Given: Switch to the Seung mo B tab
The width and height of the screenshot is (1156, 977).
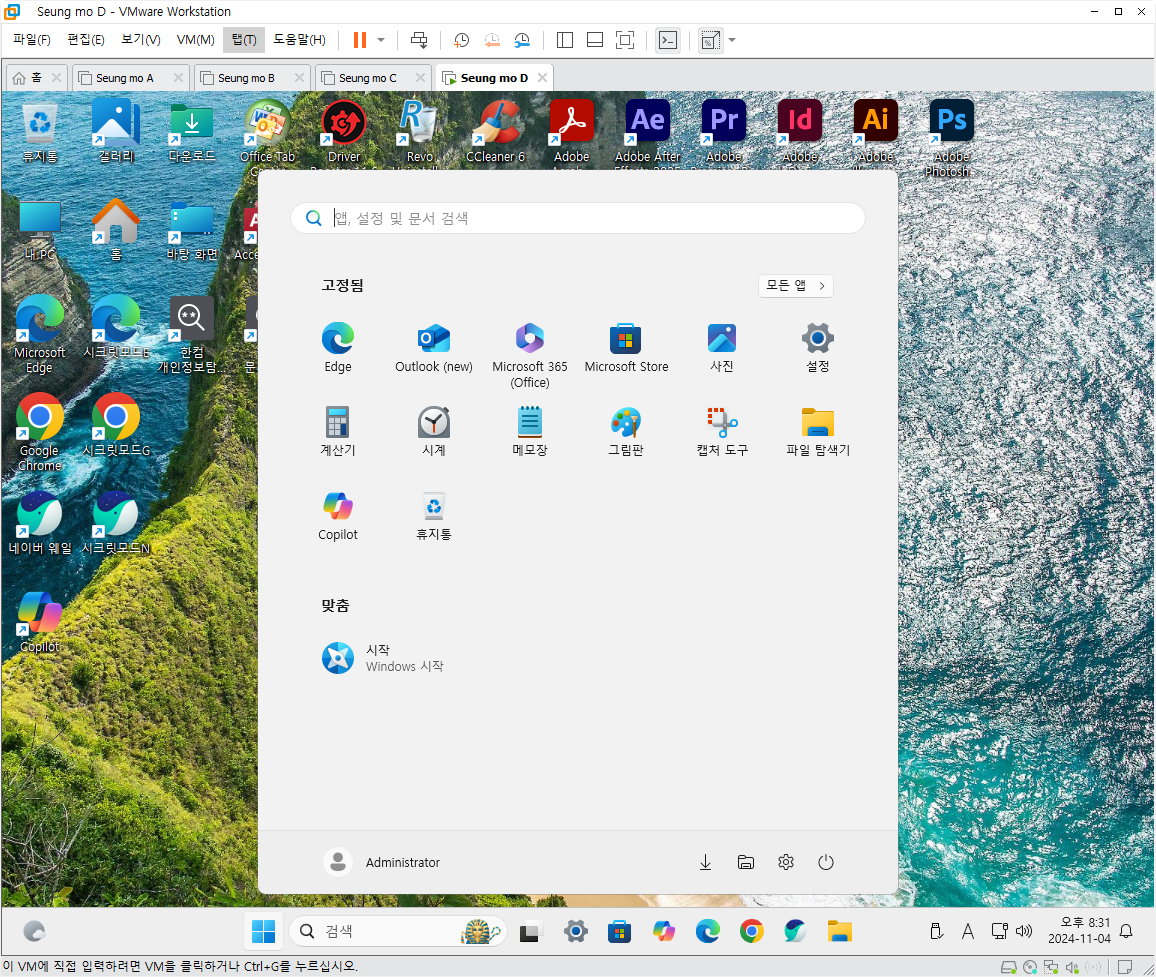Looking at the screenshot, I should point(246,78).
